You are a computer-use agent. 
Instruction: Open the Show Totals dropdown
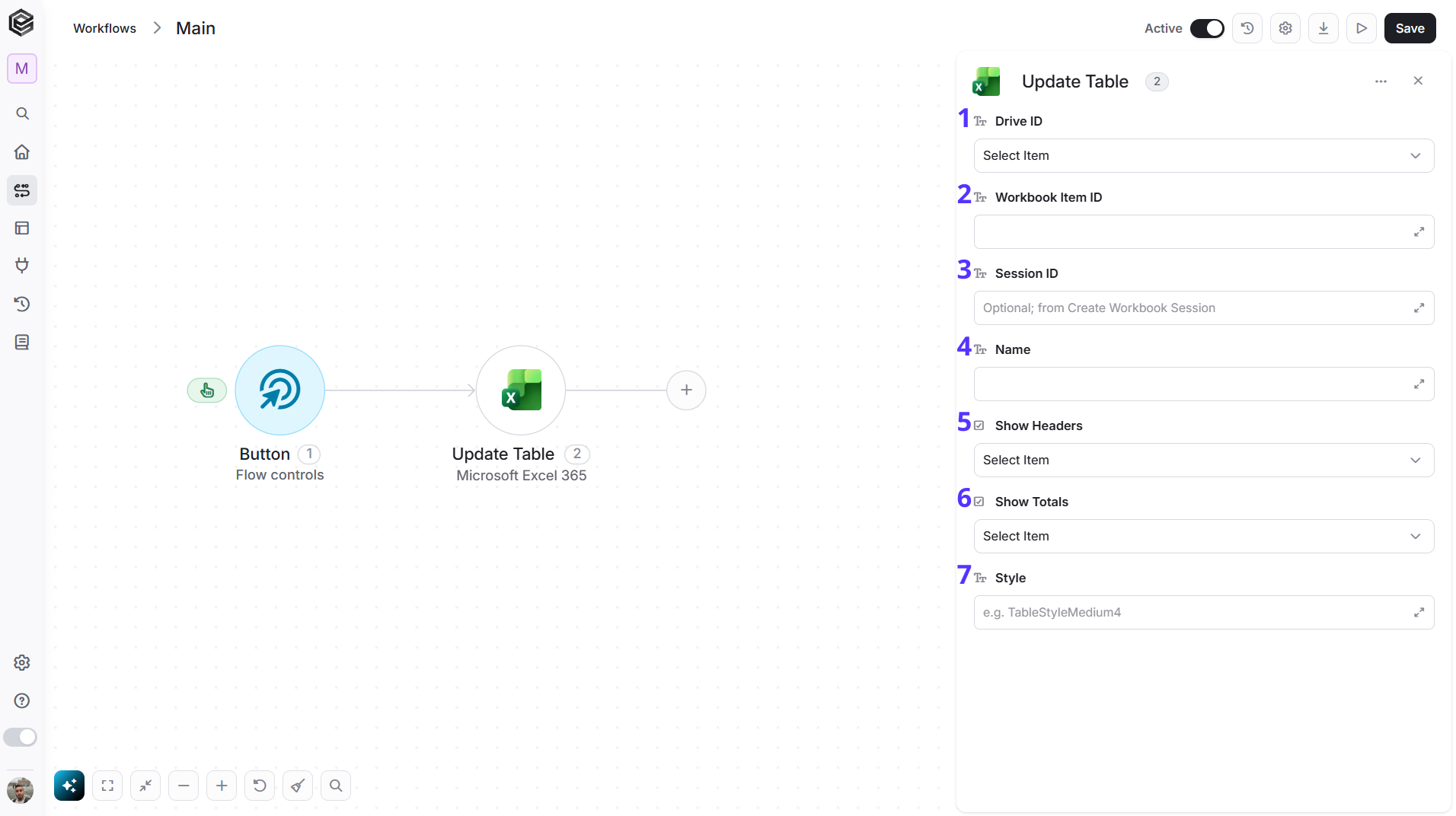click(1204, 537)
